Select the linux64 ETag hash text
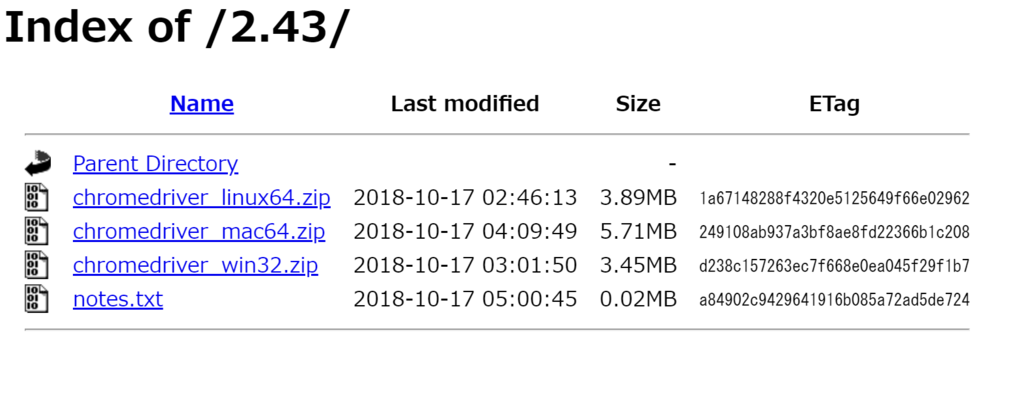This screenshot has width=1024, height=404. (x=834, y=198)
